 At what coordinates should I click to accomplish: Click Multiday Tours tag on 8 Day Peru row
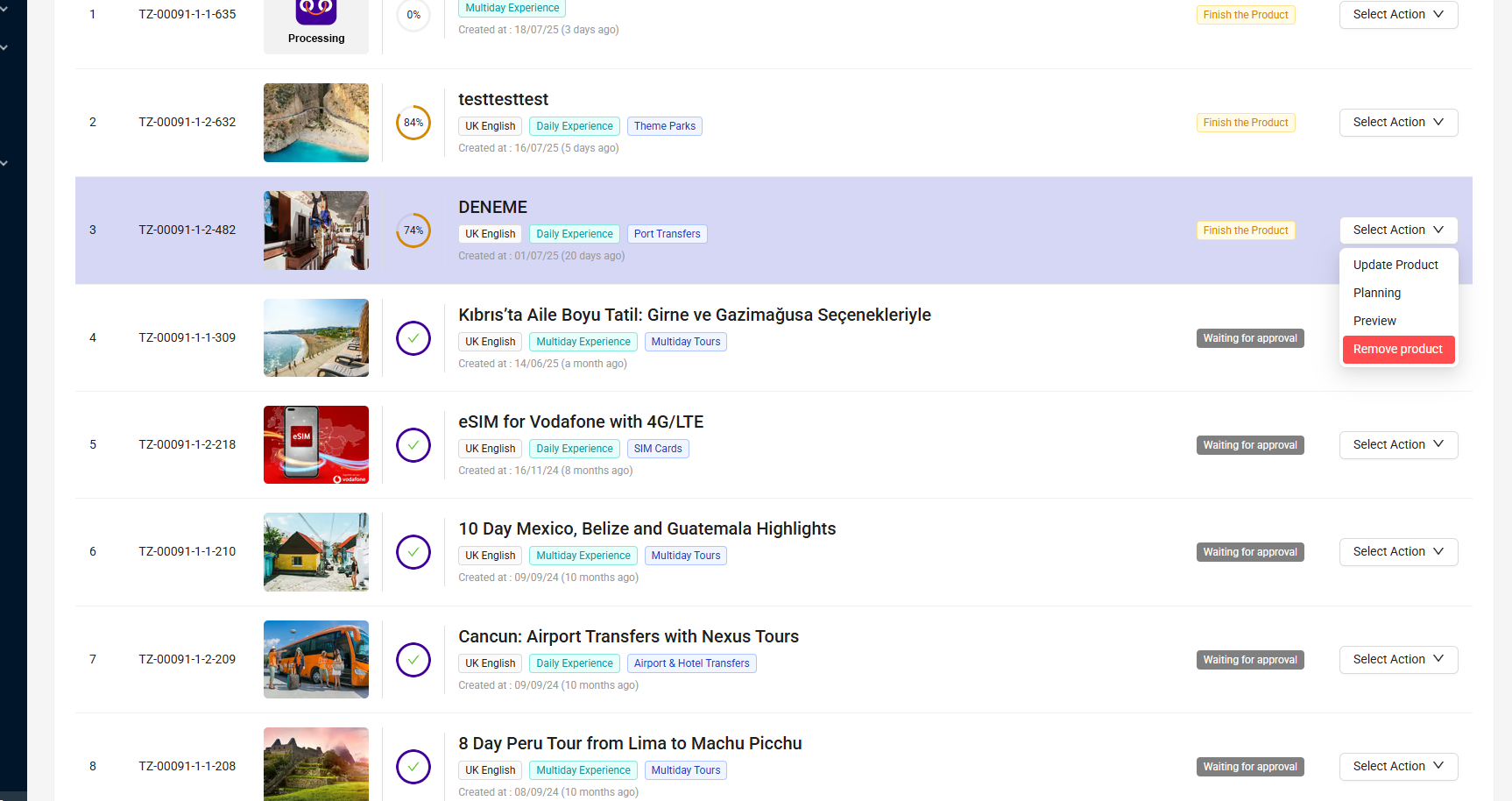point(686,770)
